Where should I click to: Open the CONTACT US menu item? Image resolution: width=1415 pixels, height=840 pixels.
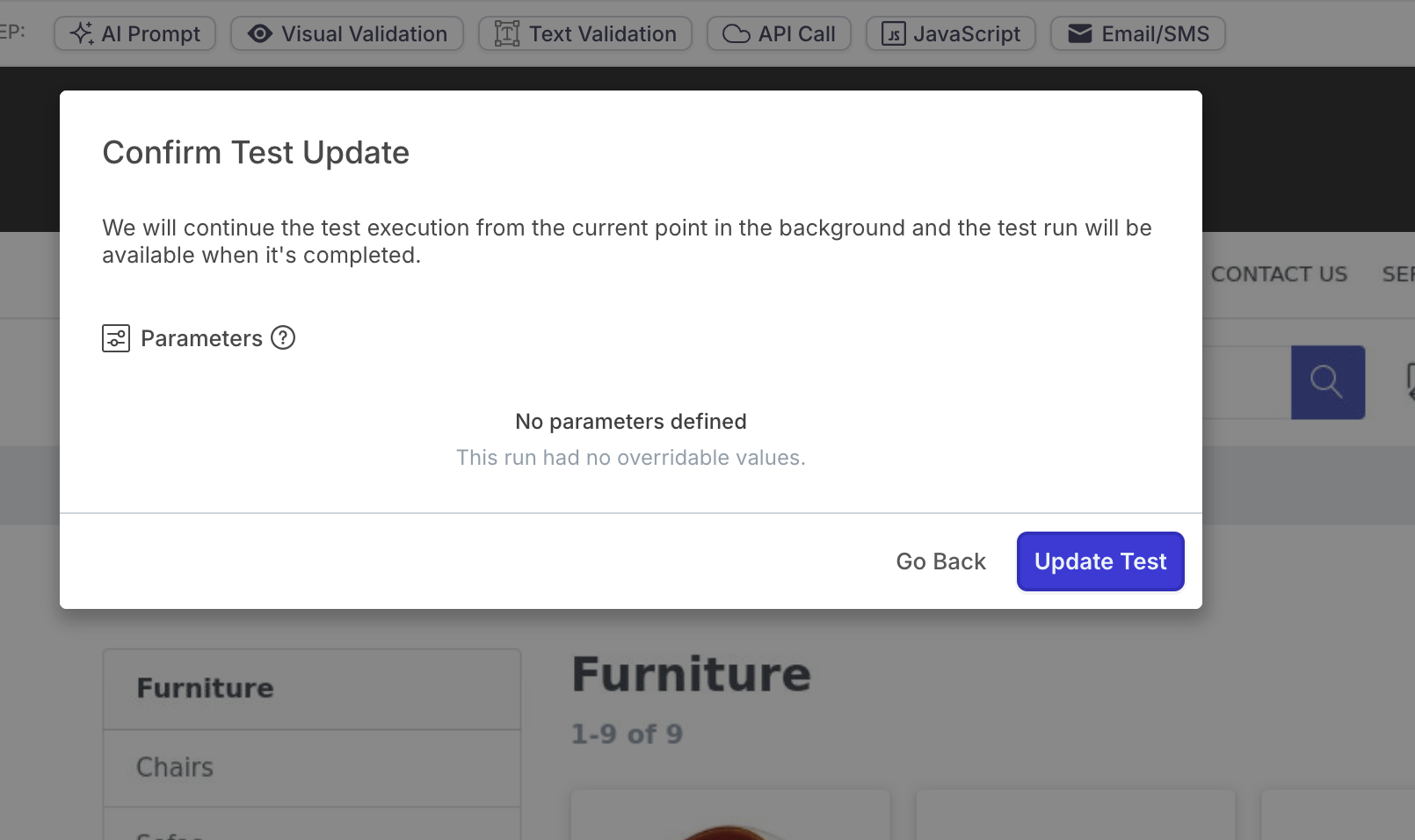[1279, 274]
